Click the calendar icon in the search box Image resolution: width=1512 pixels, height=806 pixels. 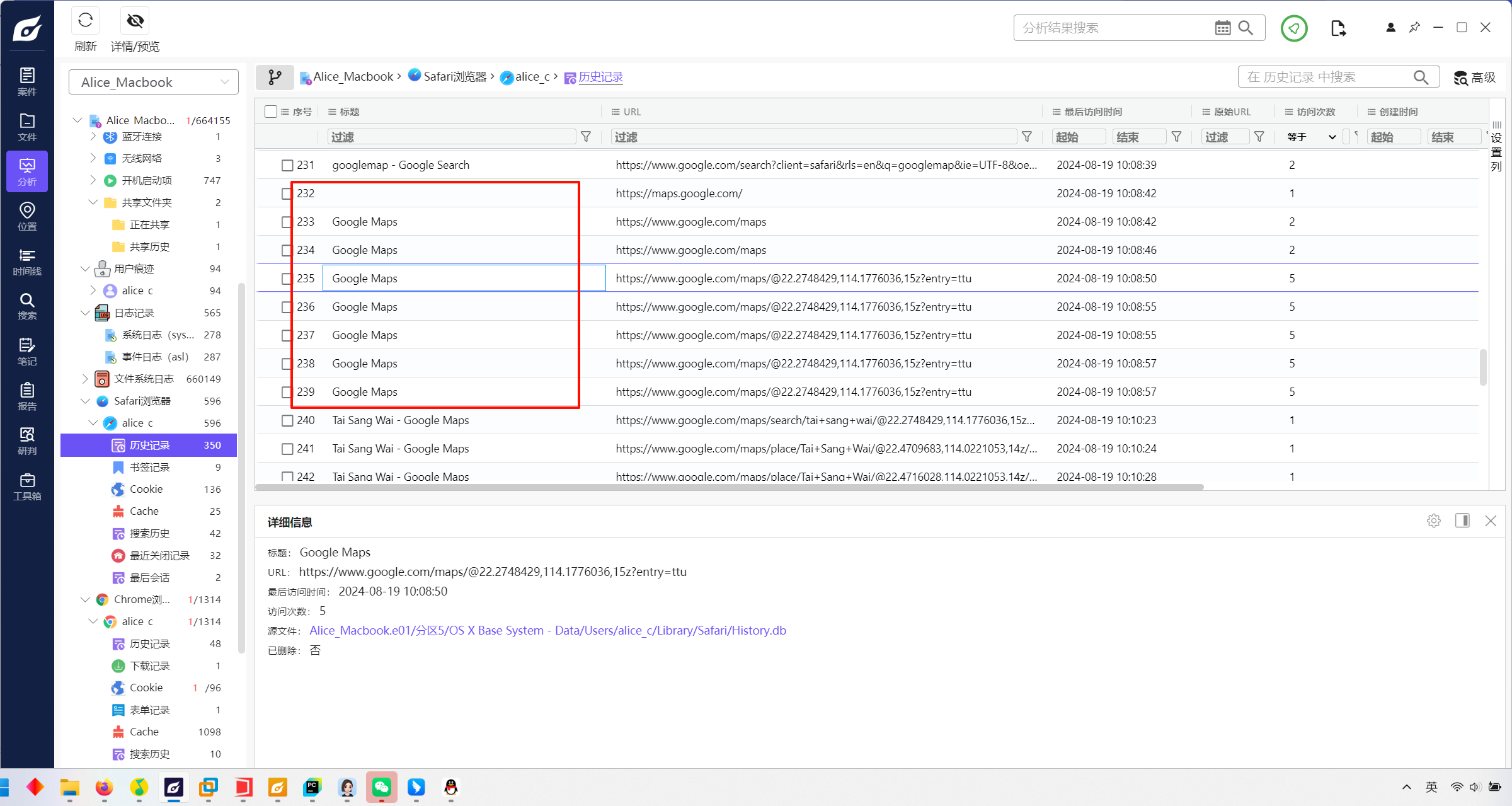(x=1222, y=28)
